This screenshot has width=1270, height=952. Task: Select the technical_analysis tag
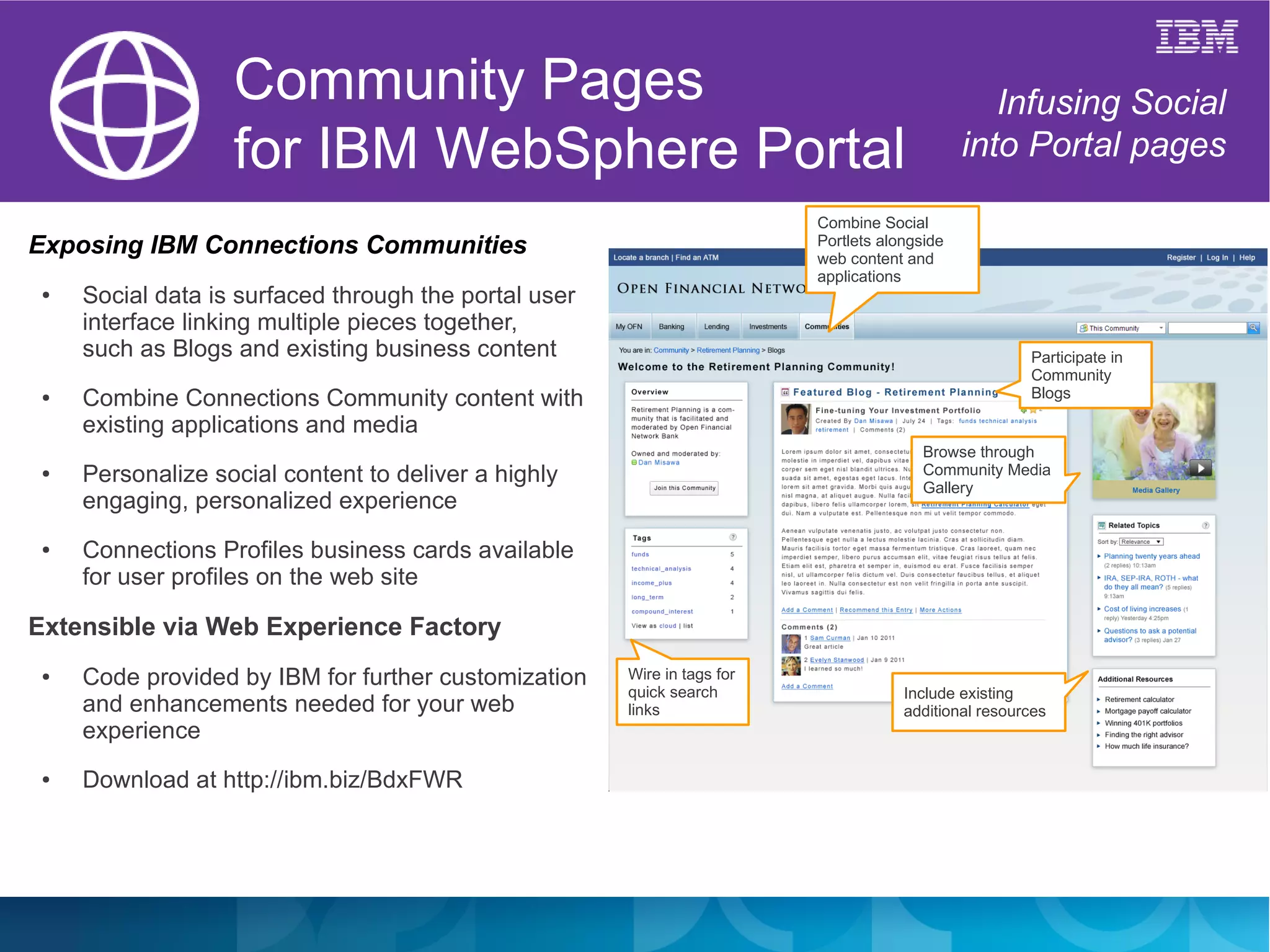661,569
